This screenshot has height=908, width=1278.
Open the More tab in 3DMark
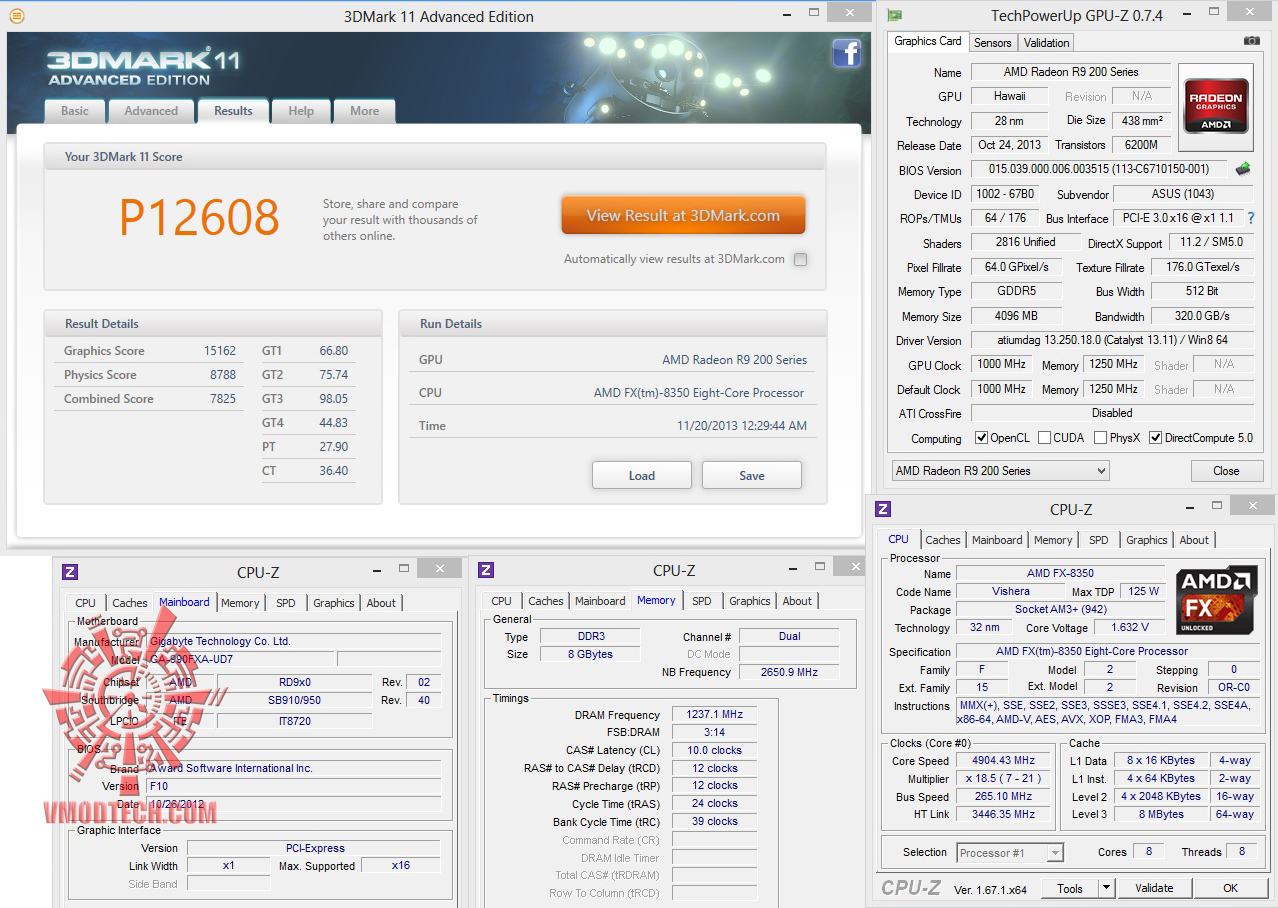pos(364,111)
